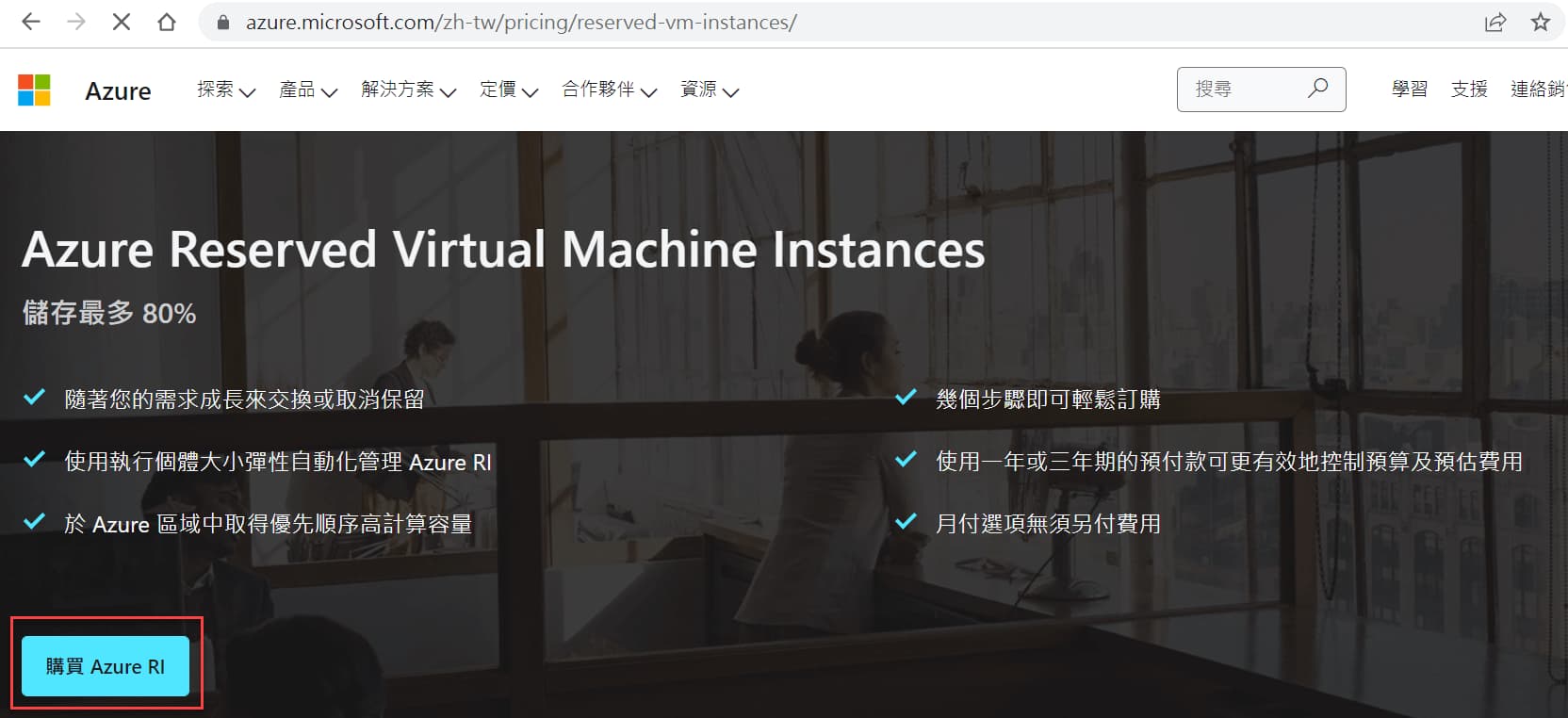Expand the 探索 menu
Screen dimensions: 1568x718
point(226,90)
